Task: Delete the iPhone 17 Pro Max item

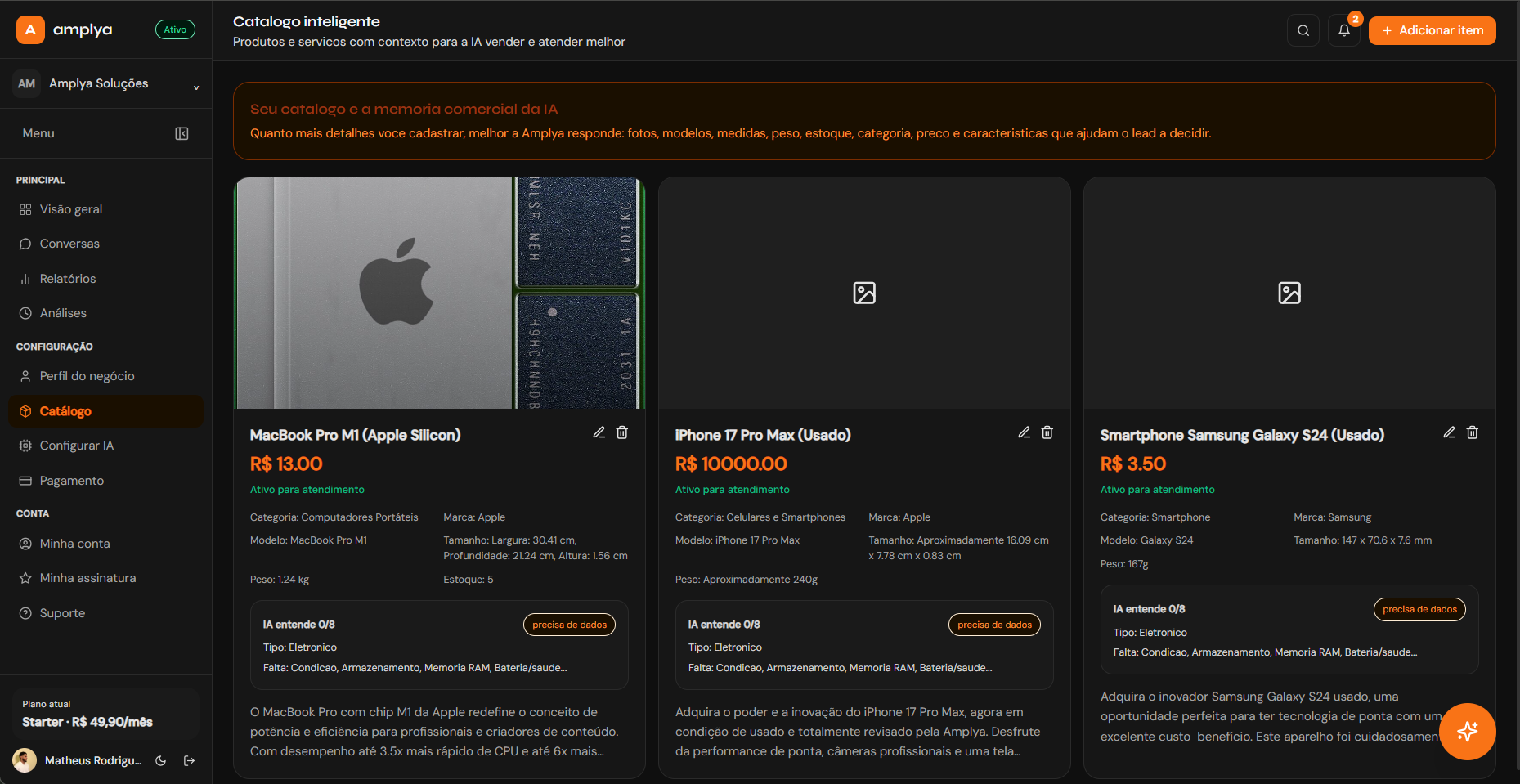Action: 1047,432
